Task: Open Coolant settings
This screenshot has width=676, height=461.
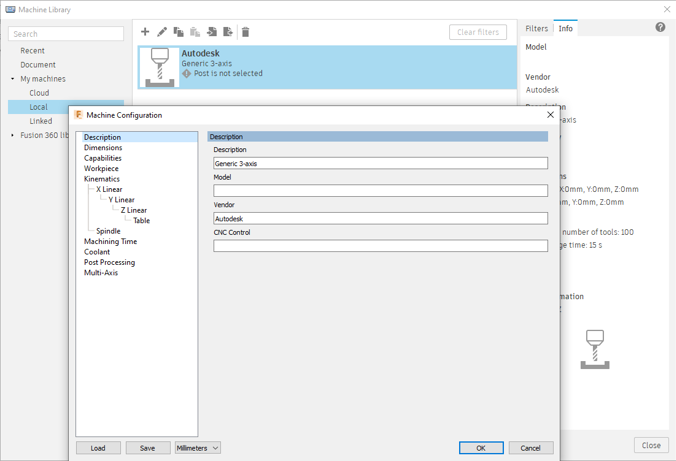Action: pos(97,251)
